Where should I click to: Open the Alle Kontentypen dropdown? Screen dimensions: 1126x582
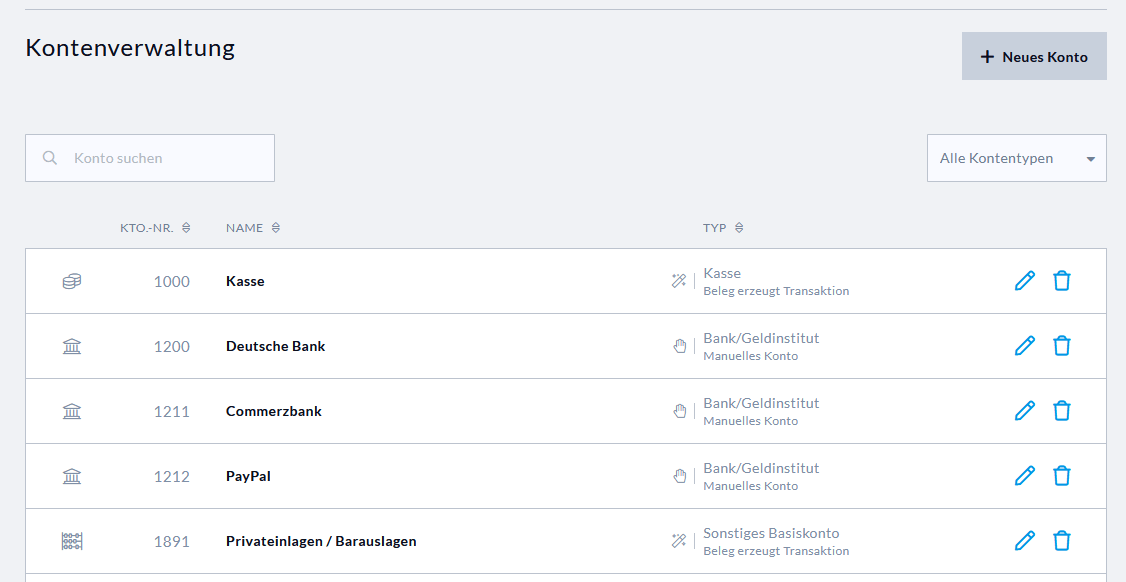(1016, 158)
